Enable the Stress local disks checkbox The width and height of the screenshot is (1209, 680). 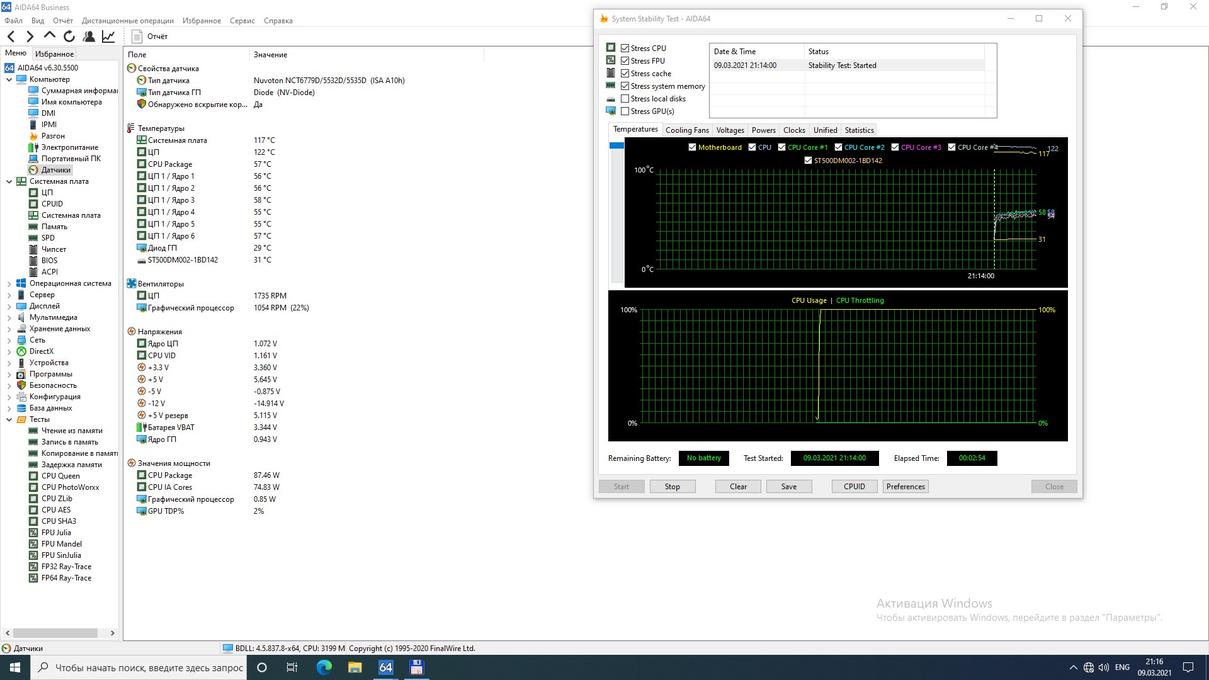click(x=625, y=99)
